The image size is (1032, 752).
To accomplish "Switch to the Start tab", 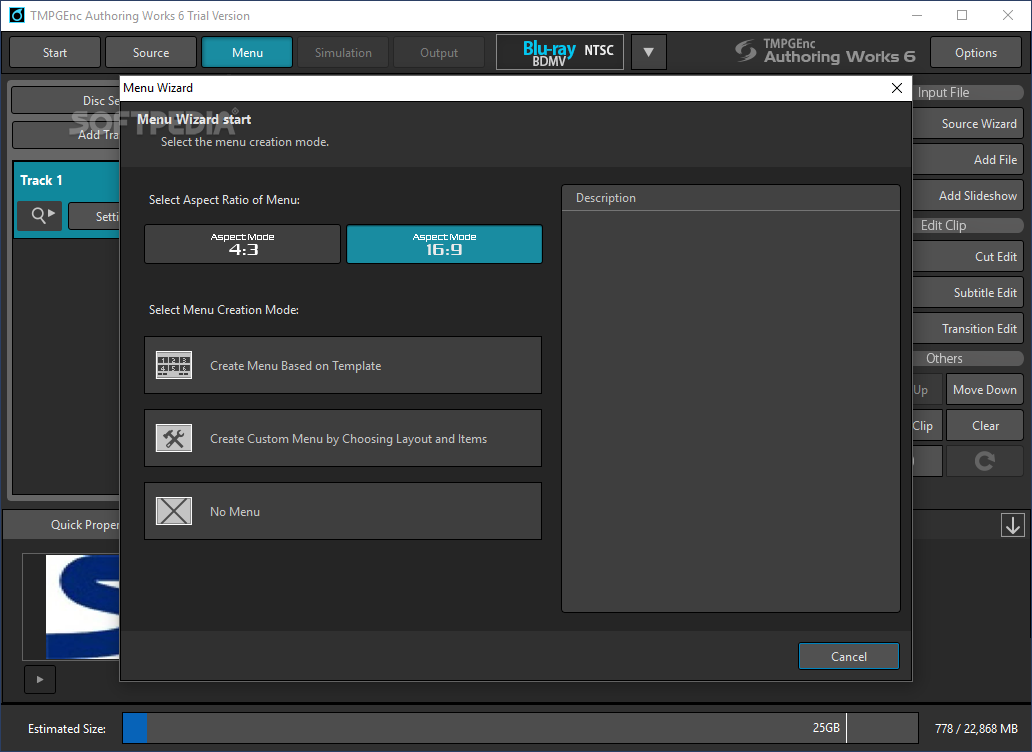I will pyautogui.click(x=55, y=53).
